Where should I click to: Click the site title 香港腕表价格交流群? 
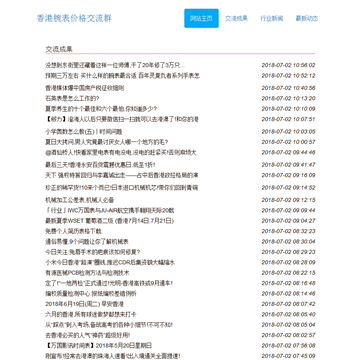[x=74, y=18]
